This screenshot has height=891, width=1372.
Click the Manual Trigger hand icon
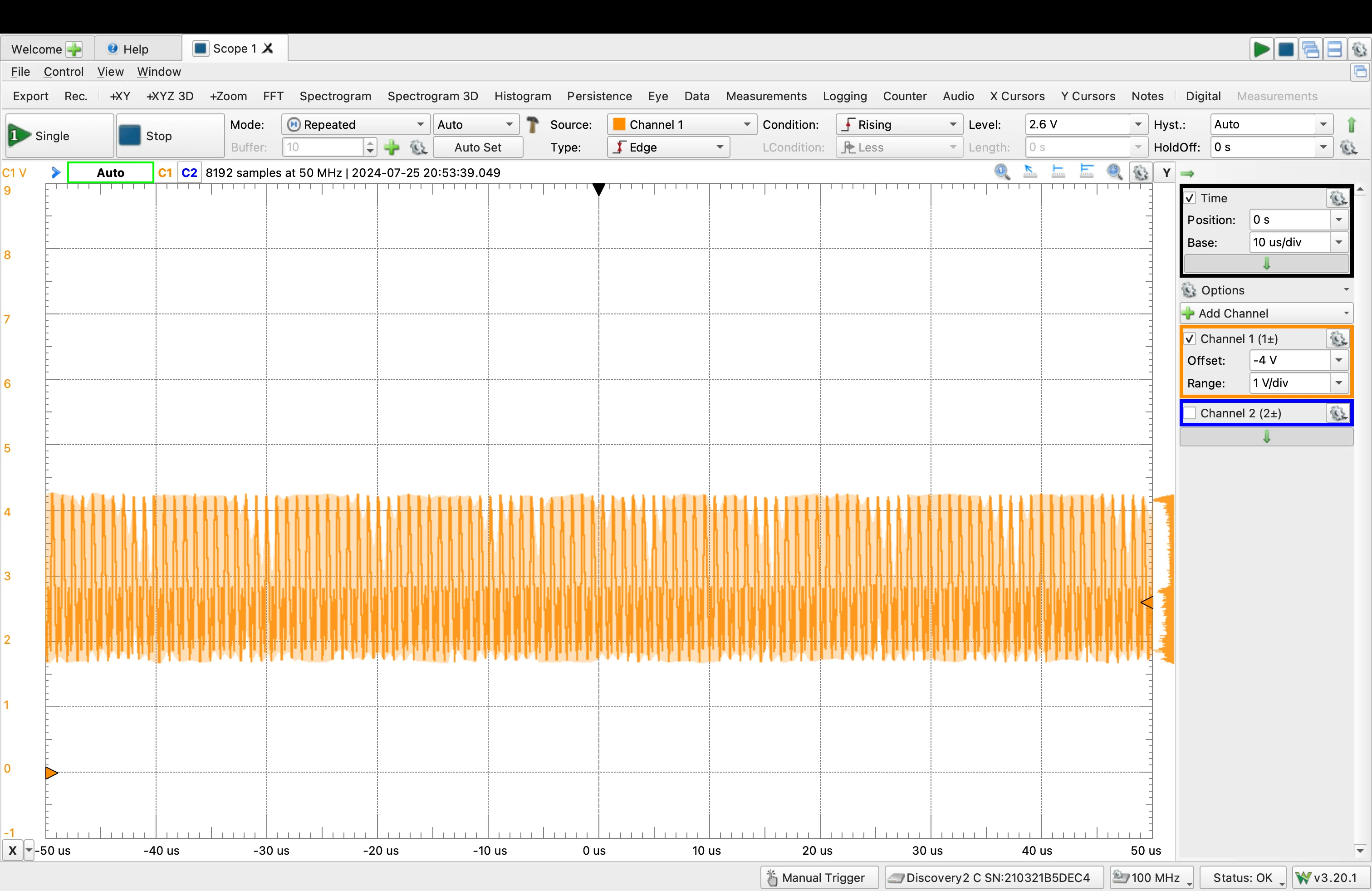[771, 878]
